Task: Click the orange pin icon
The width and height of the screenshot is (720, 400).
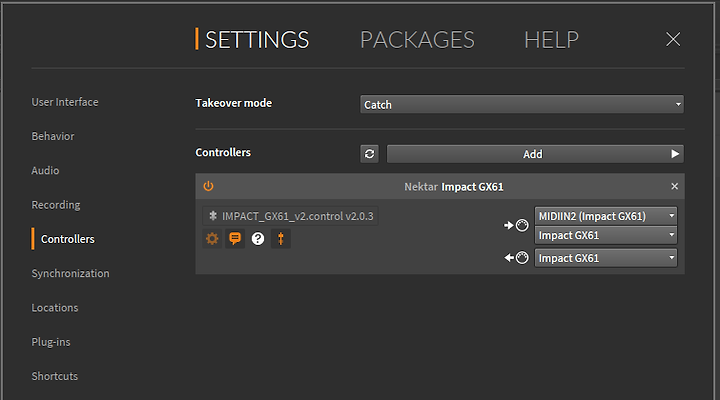Action: point(281,239)
